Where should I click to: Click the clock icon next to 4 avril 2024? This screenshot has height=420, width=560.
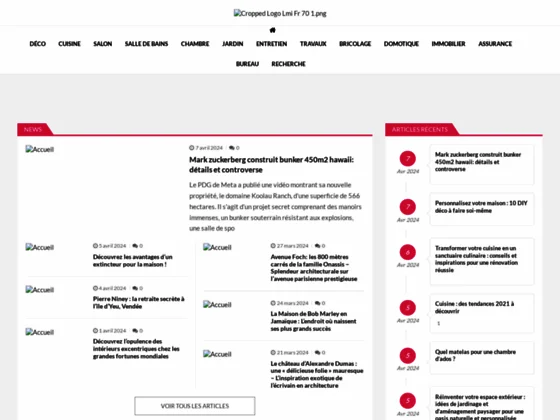pyautogui.click(x=95, y=288)
